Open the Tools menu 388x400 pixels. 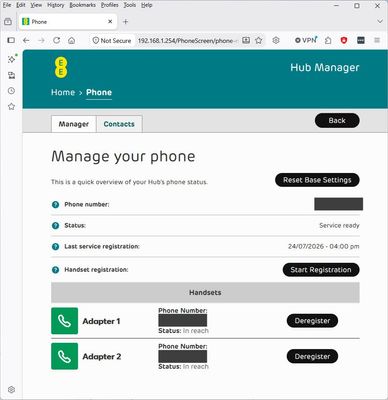coord(129,5)
